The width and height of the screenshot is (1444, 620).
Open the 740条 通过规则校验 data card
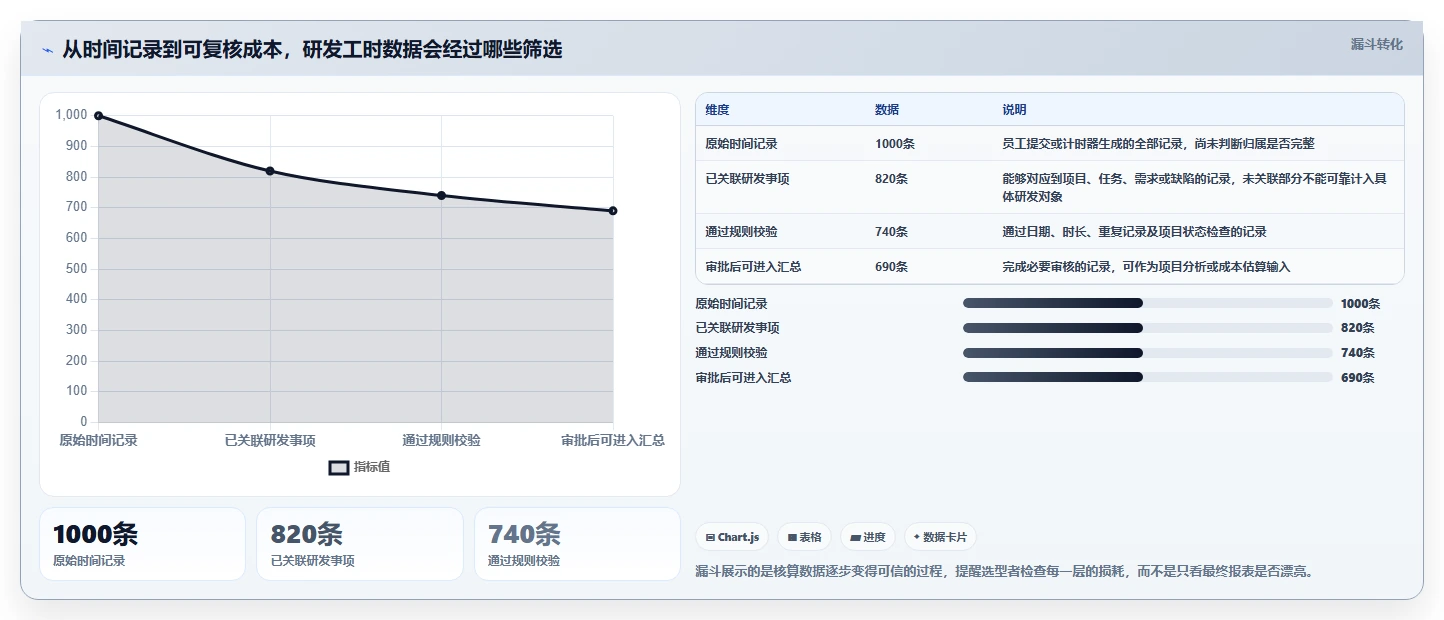pos(577,544)
